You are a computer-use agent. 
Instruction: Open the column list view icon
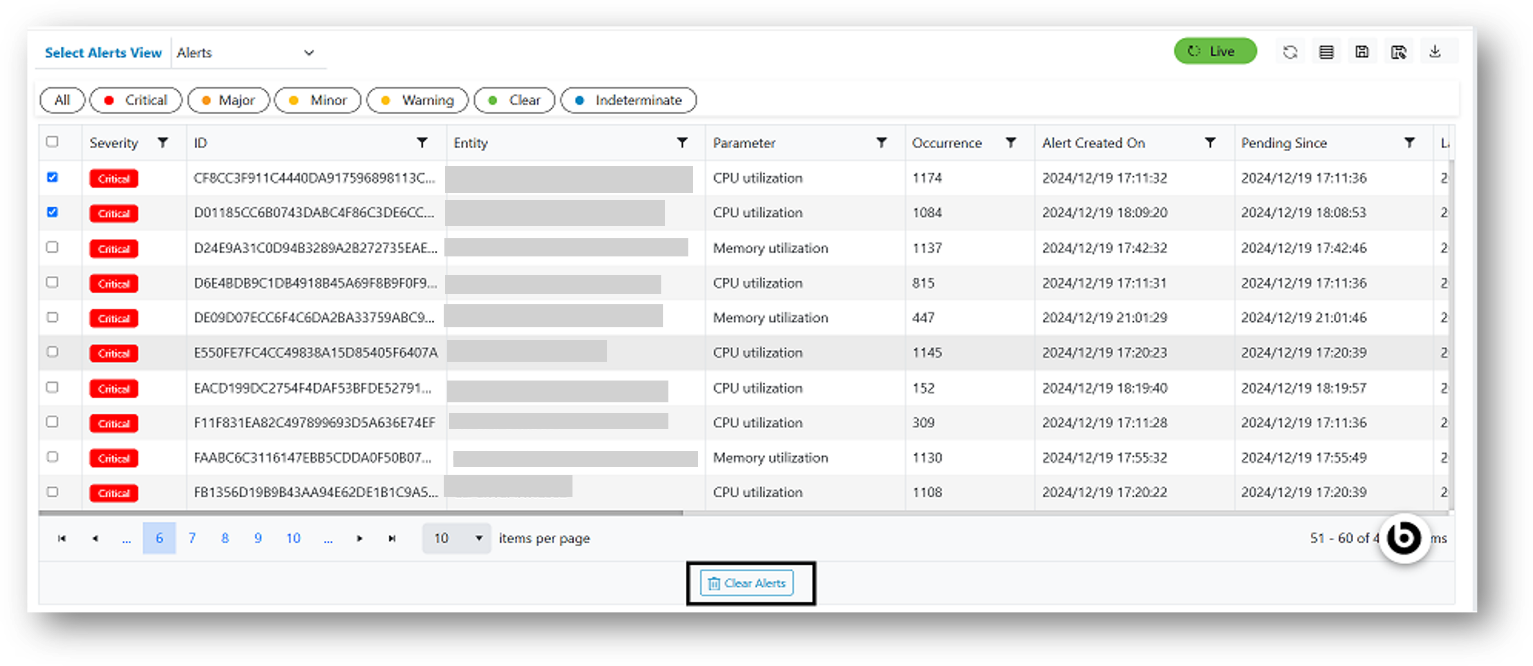1326,52
